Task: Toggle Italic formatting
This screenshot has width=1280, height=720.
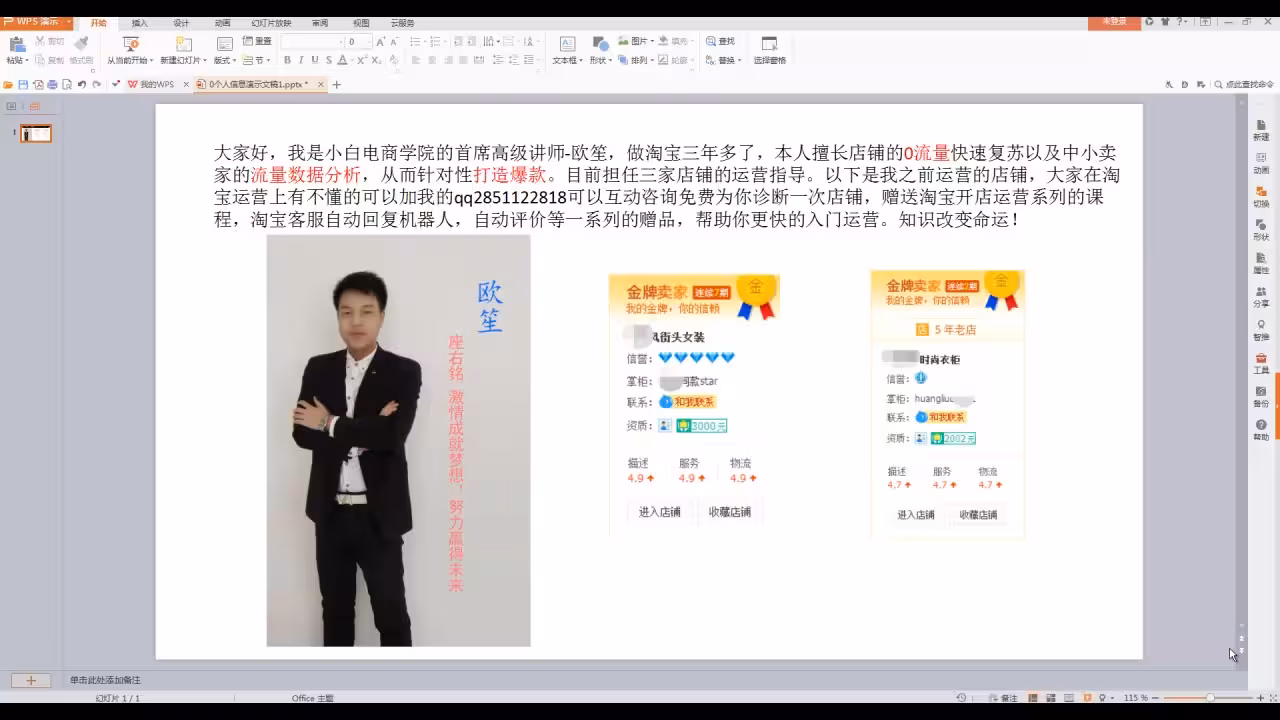Action: tap(301, 60)
